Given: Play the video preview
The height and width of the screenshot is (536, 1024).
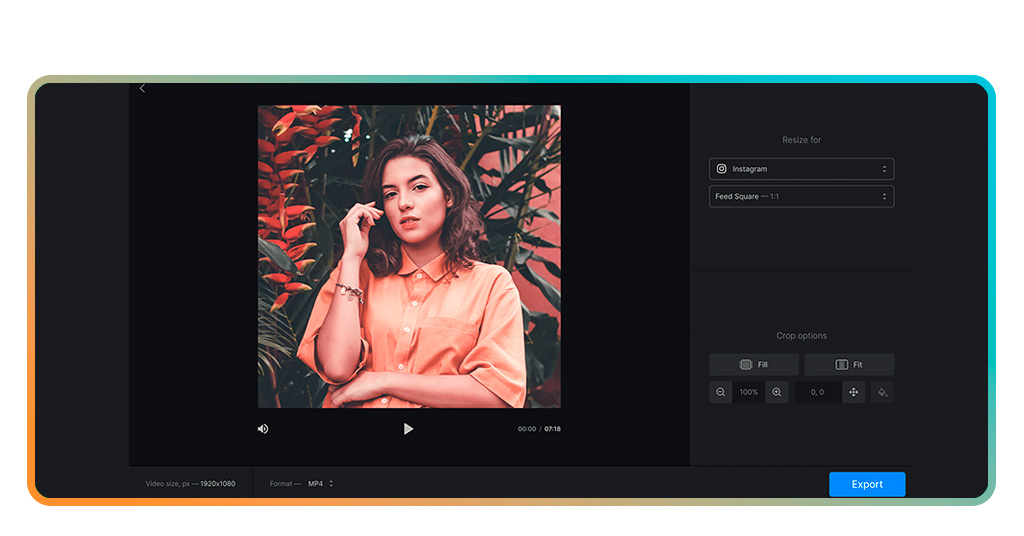Looking at the screenshot, I should point(408,429).
